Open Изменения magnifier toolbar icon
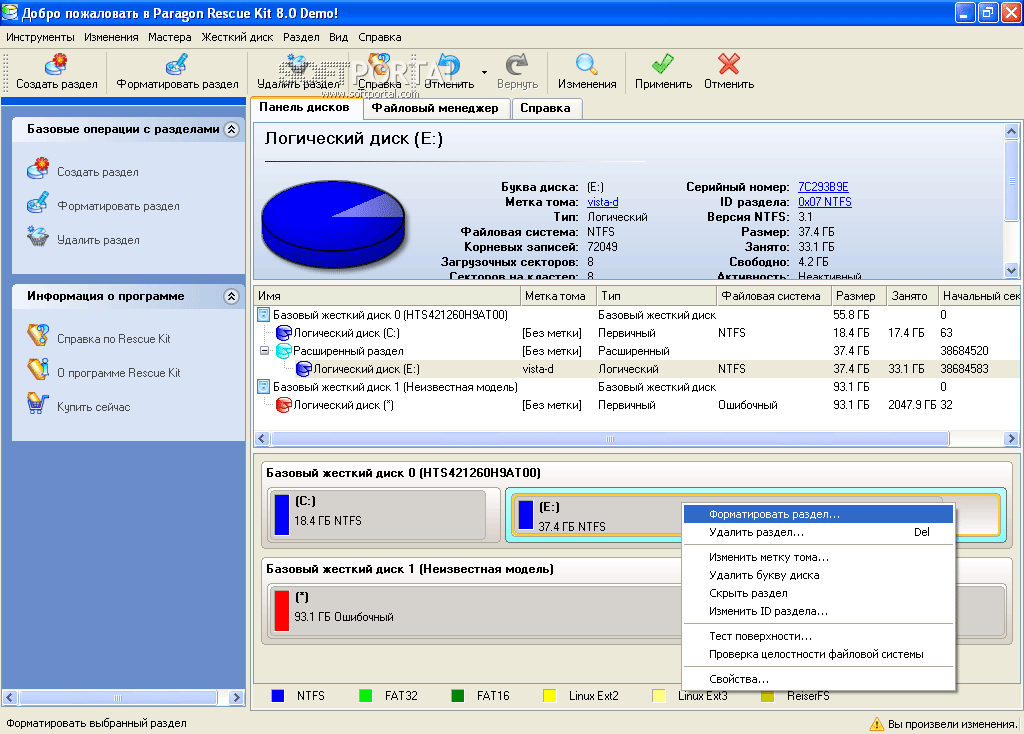Image resolution: width=1024 pixels, height=734 pixels. 586,65
